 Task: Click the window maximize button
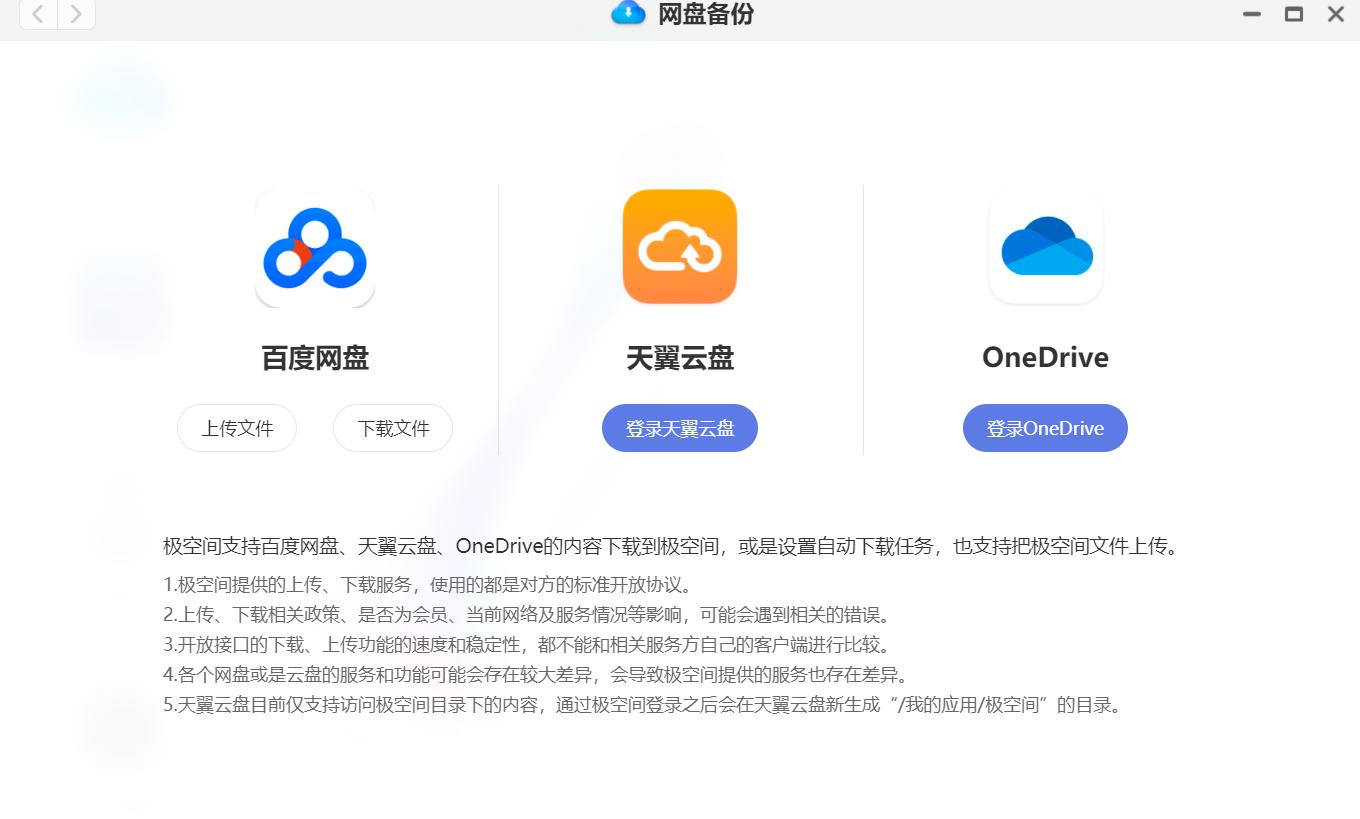(x=1294, y=14)
